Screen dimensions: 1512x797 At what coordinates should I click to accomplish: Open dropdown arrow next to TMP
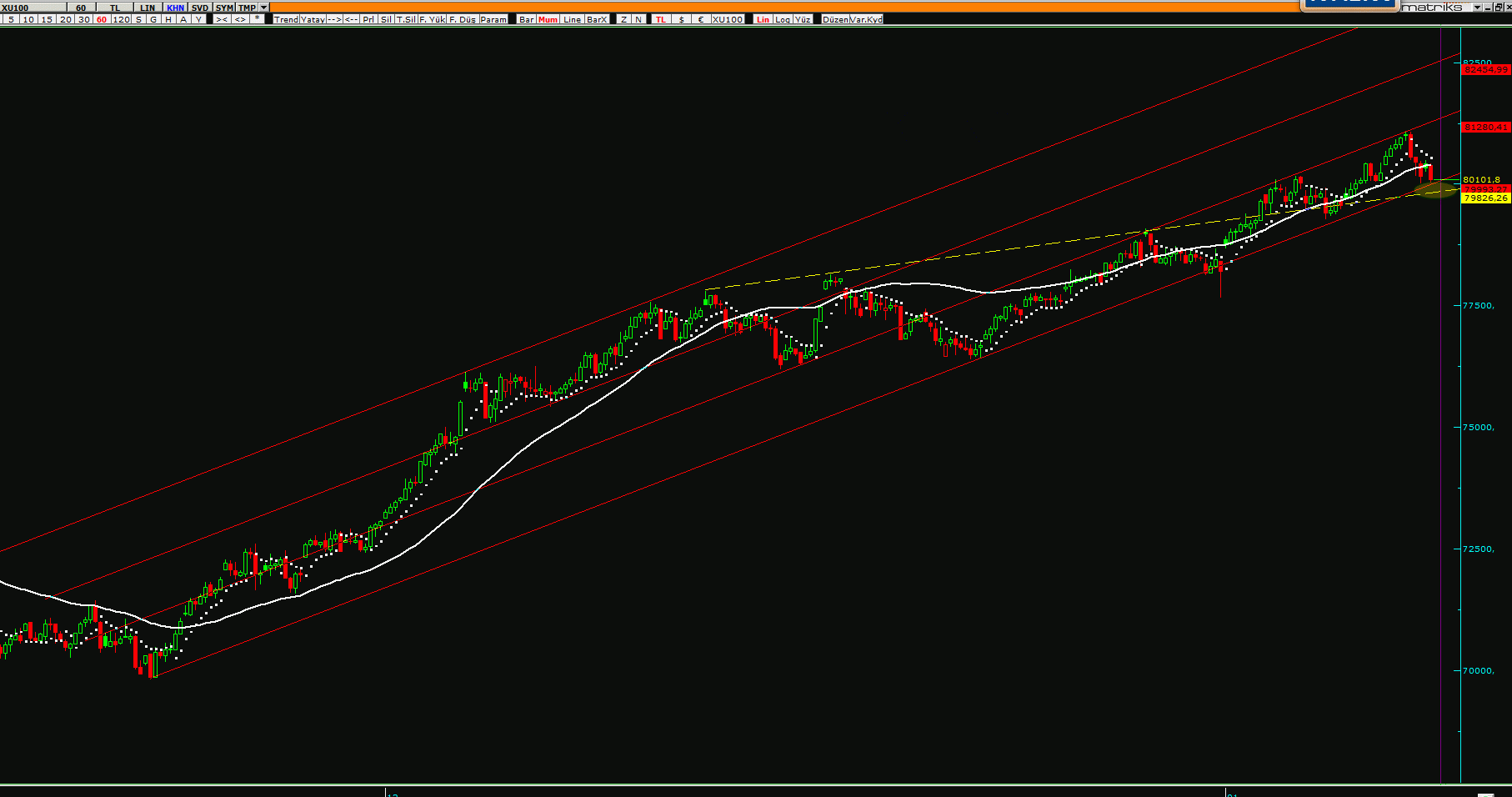tap(264, 8)
